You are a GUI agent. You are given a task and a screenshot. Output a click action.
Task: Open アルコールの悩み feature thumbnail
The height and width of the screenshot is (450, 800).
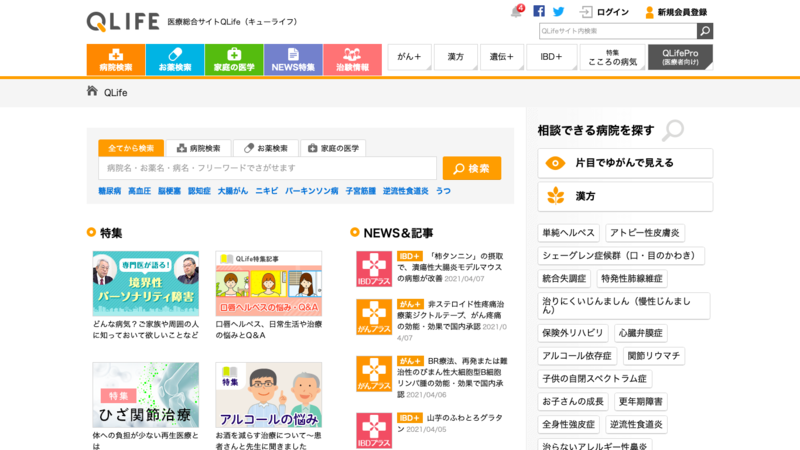(268, 395)
